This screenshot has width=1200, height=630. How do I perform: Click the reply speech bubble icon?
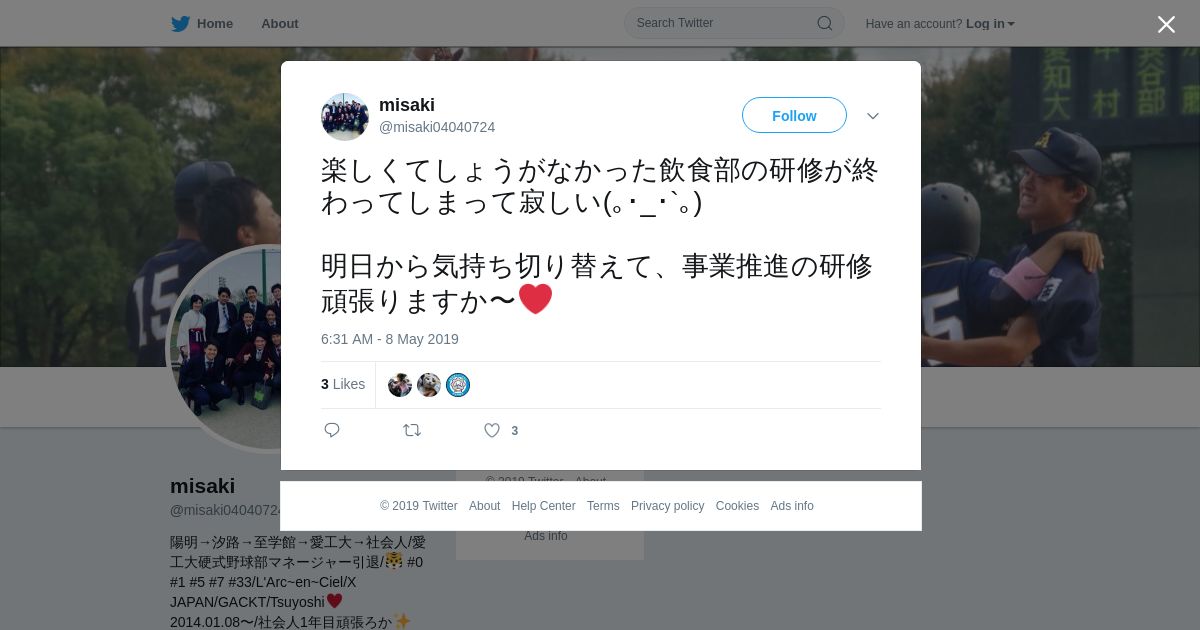tap(332, 430)
